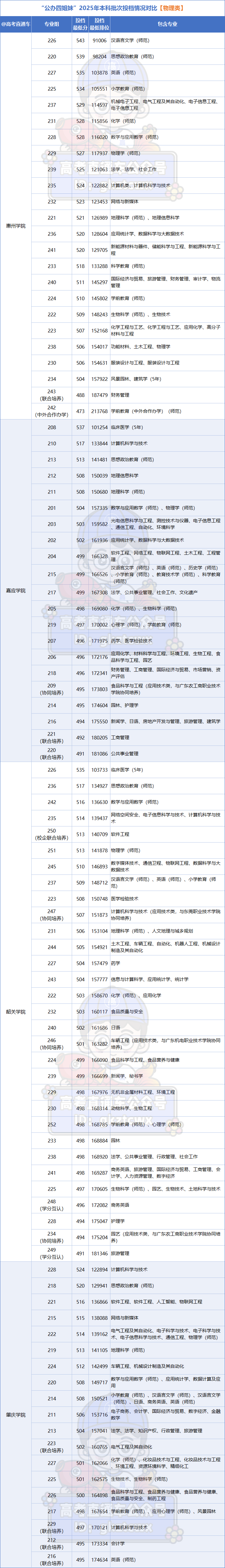Viewport: 225px width, 1568px height.
Task: Click 功能材料、土木工程、物理学 cell
Action: pos(140,347)
